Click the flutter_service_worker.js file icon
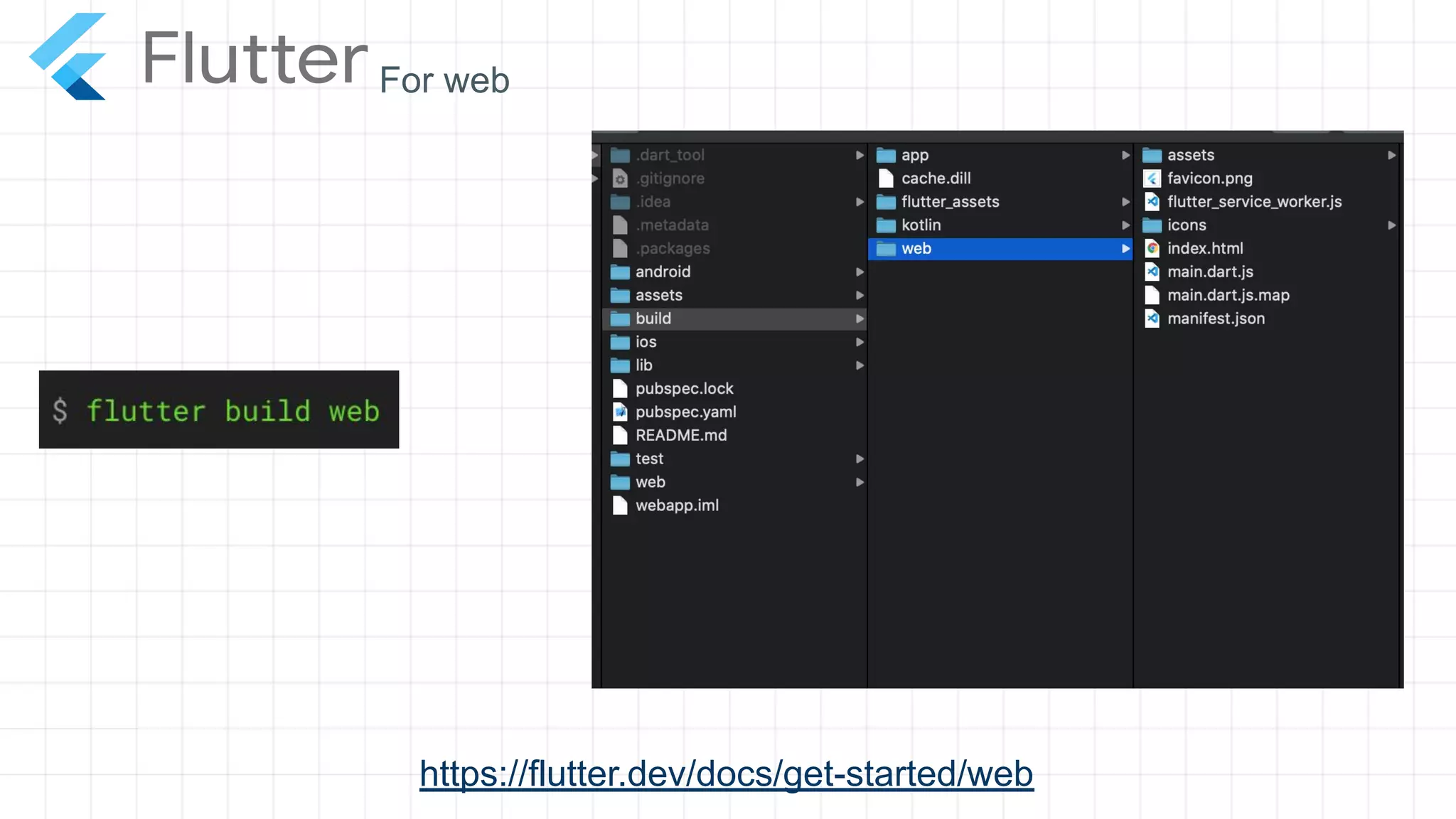Image resolution: width=1456 pixels, height=819 pixels. coord(1152,202)
